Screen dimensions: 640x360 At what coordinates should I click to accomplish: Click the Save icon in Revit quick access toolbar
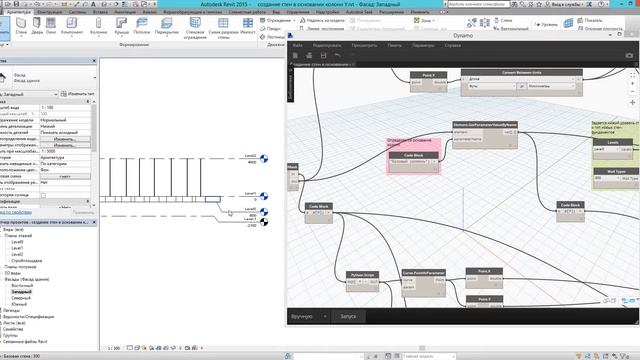click(16, 4)
